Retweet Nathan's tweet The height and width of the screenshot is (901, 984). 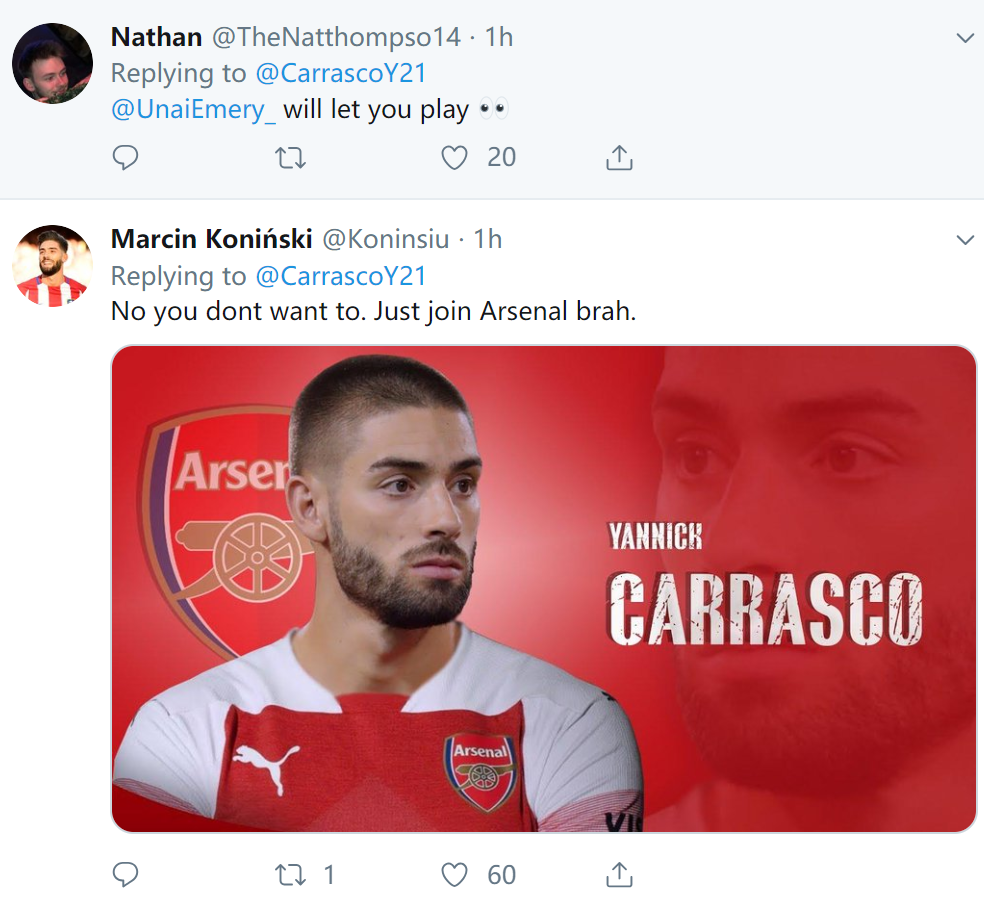(290, 157)
